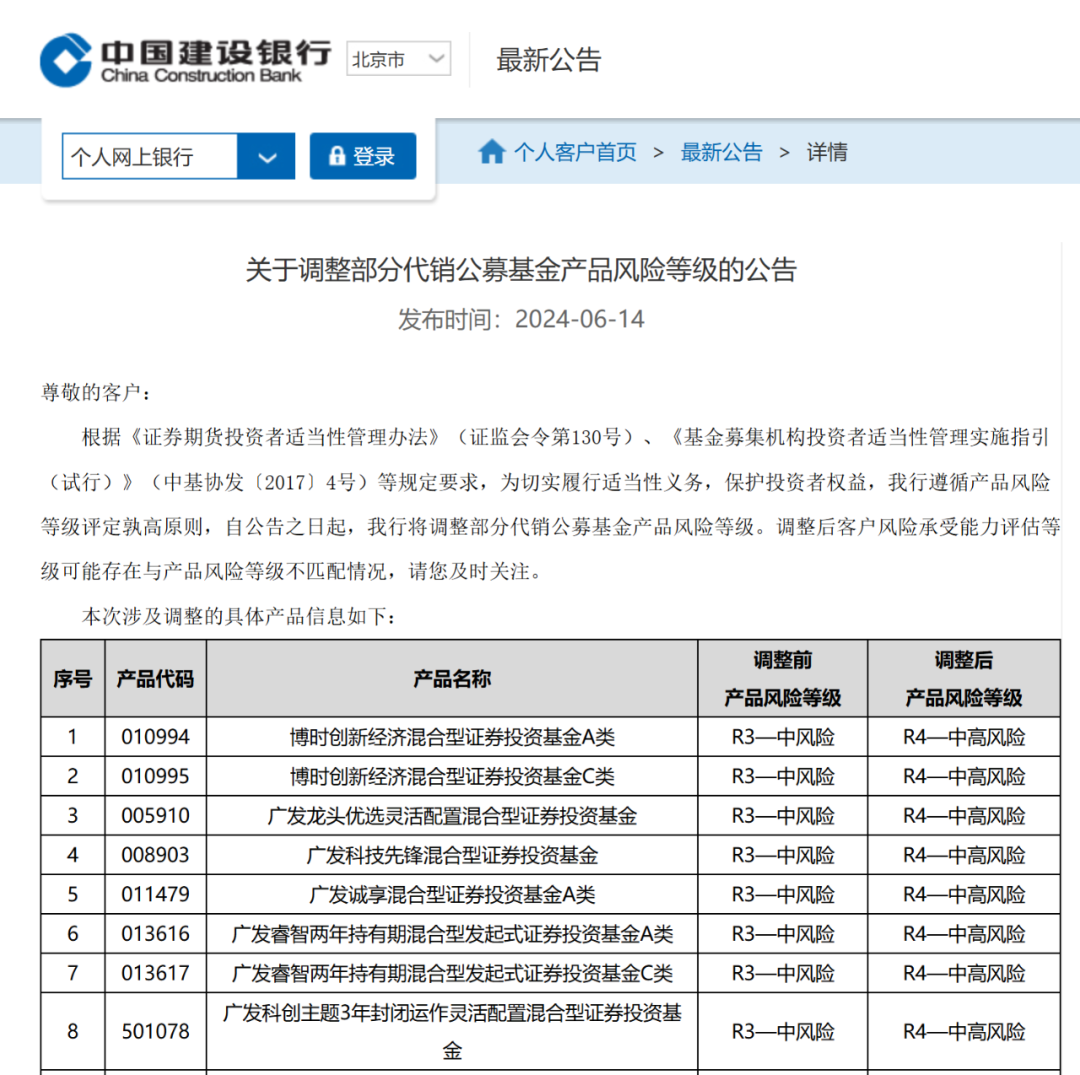Expand the 个人网上银行 dropdown arrow

[x=267, y=156]
